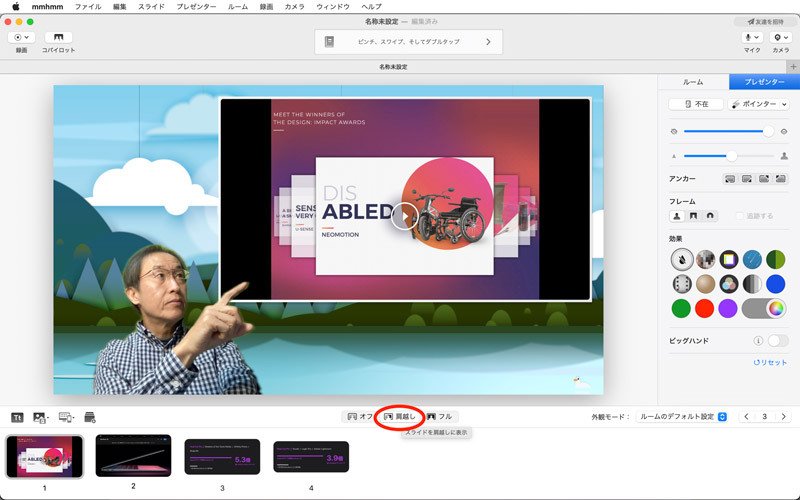The height and width of the screenshot is (500, 800).
Task: Apply the blue striped effect
Action: (752, 259)
